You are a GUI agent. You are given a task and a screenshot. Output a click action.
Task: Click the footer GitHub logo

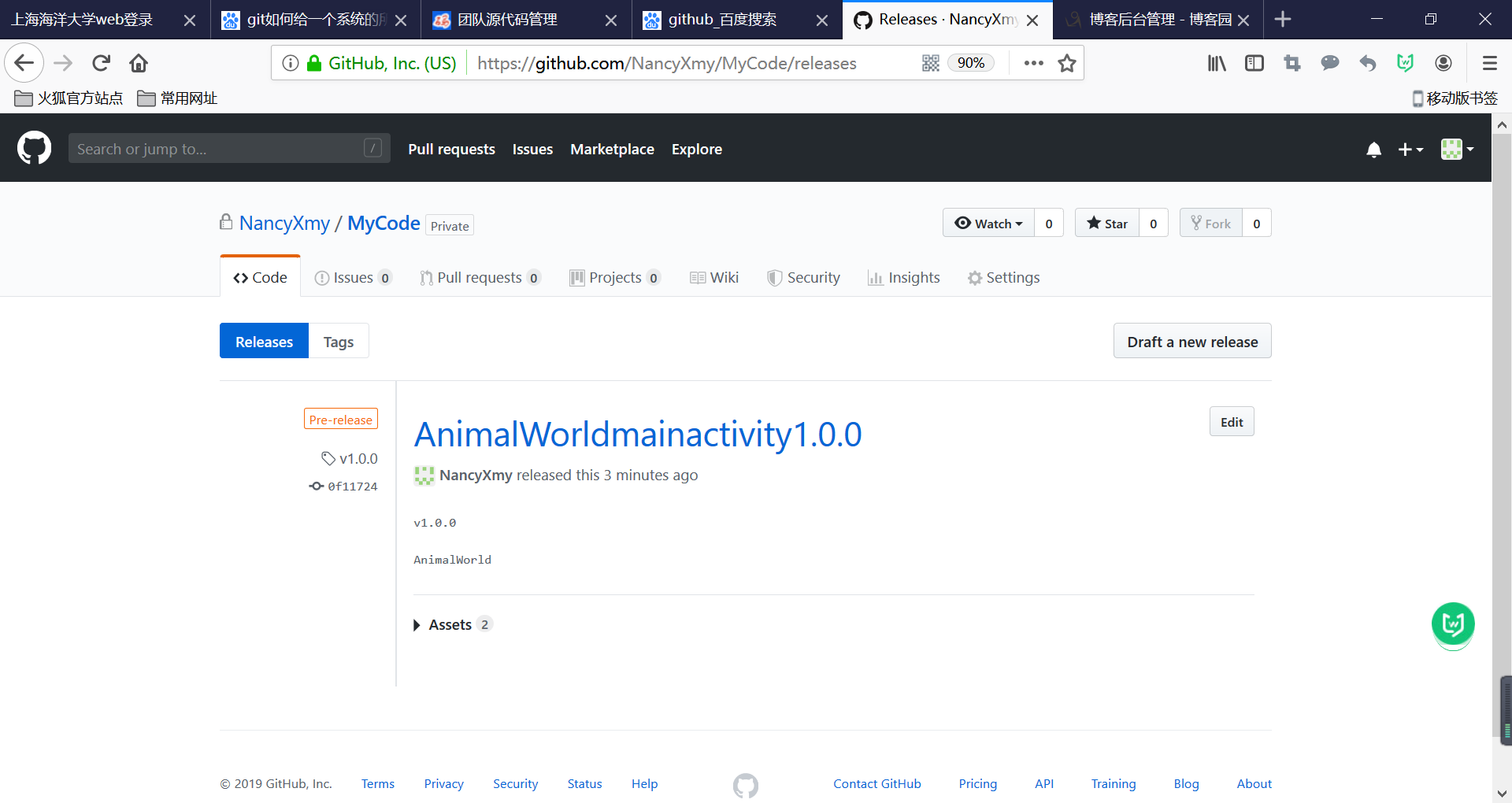click(746, 785)
